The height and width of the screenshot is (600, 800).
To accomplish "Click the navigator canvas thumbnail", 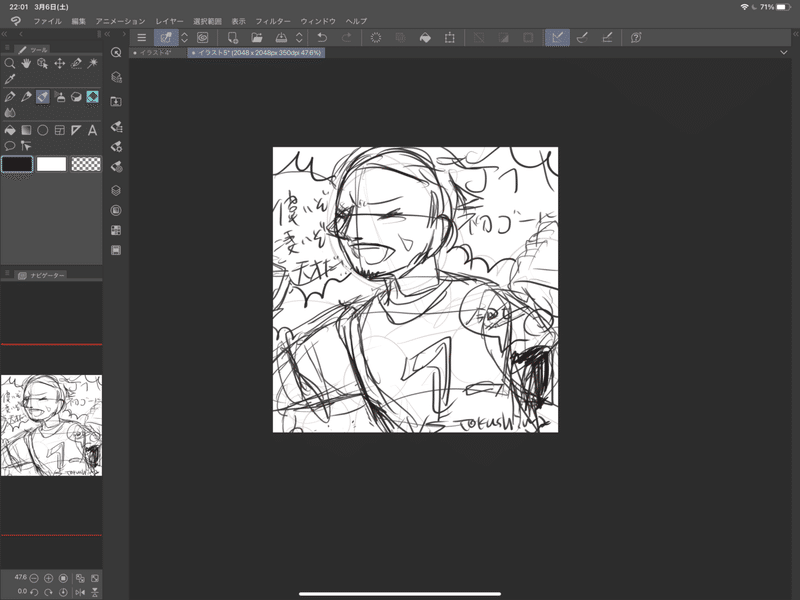I will (x=52, y=426).
